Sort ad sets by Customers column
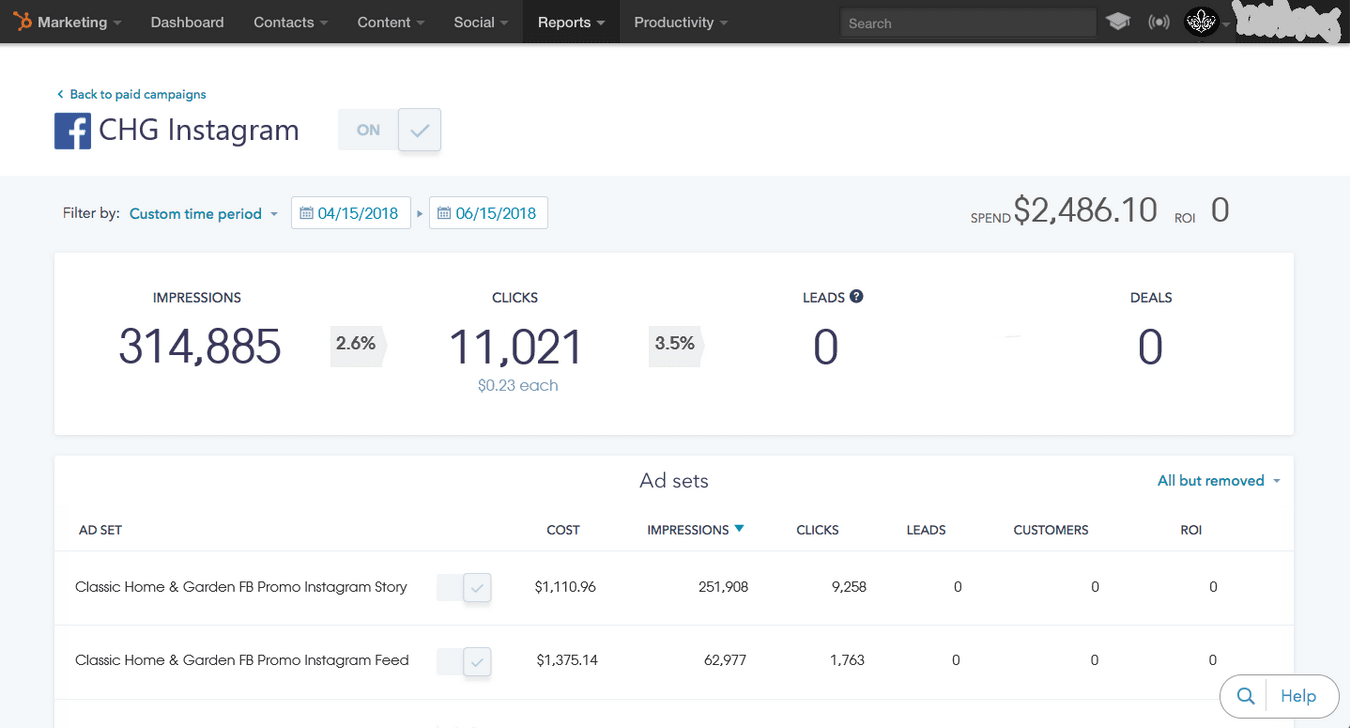The width and height of the screenshot is (1350, 728). coord(1051,530)
